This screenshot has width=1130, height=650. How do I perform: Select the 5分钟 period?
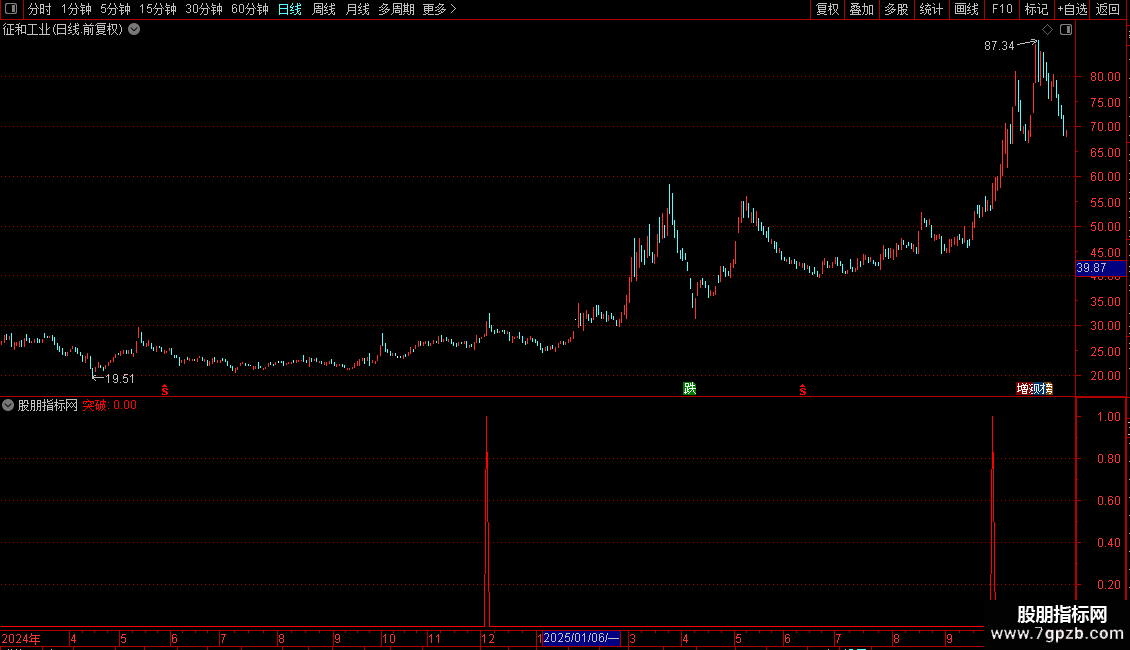[115, 9]
